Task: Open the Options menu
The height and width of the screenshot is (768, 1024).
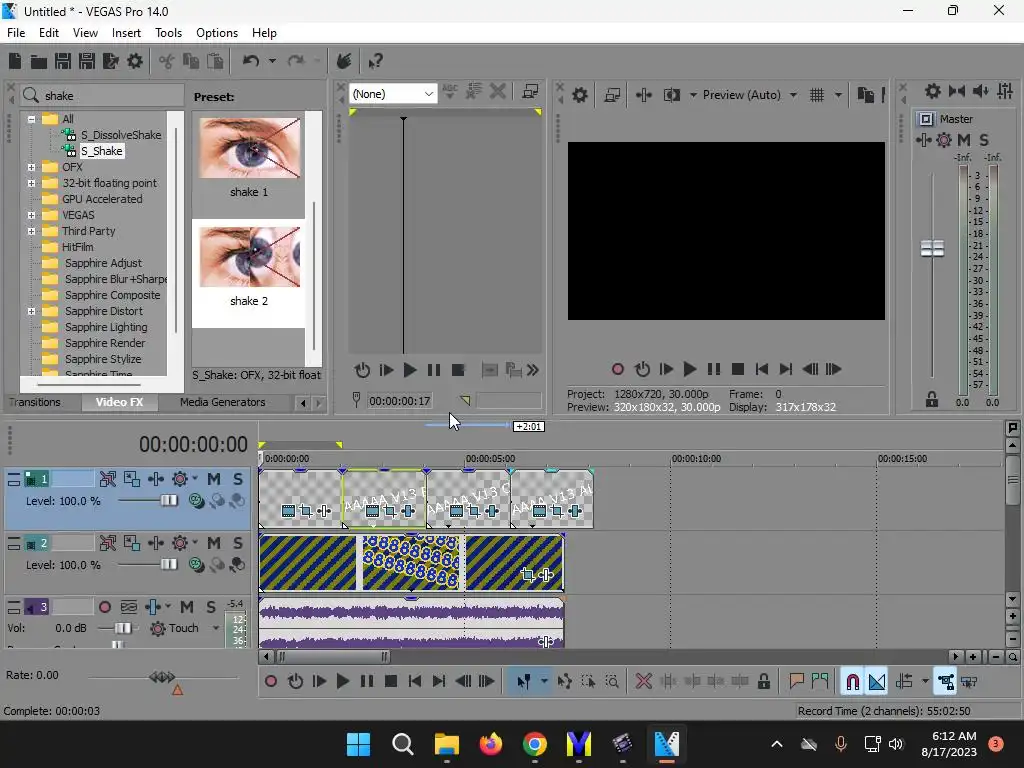Action: click(217, 33)
